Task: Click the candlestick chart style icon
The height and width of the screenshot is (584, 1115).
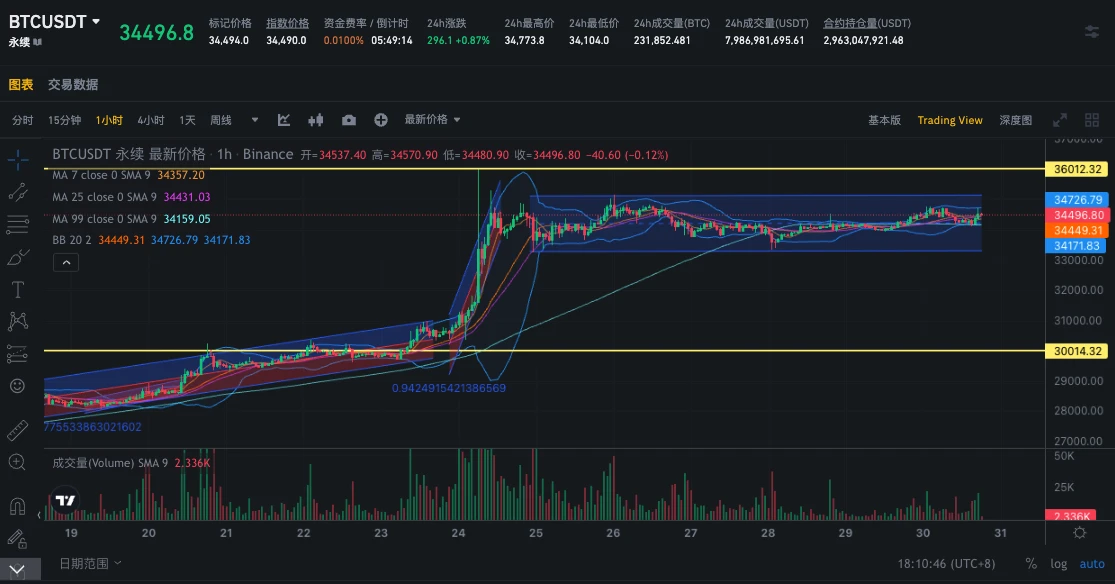Action: (x=316, y=120)
